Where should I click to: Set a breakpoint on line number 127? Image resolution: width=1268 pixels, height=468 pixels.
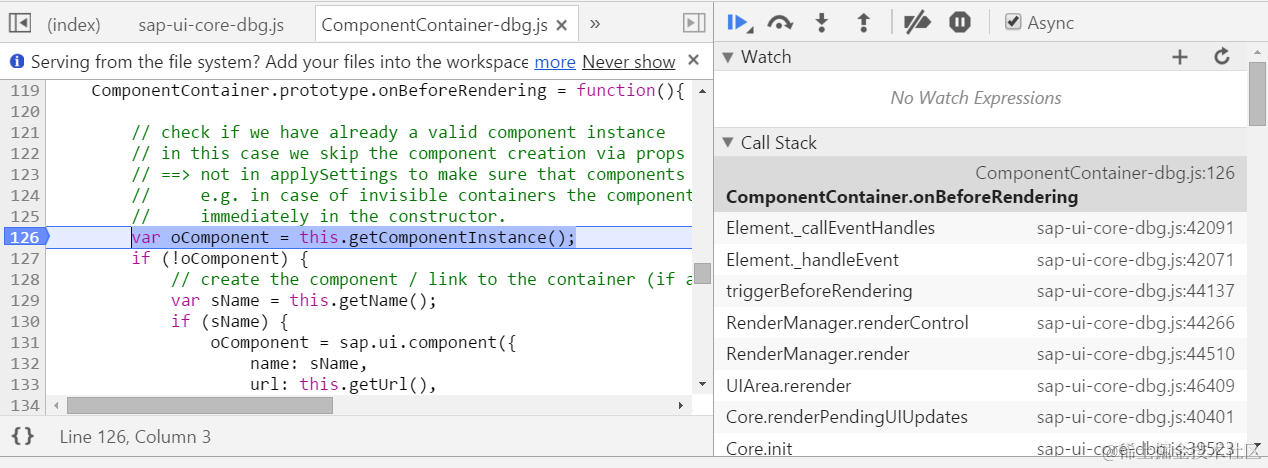pos(24,259)
